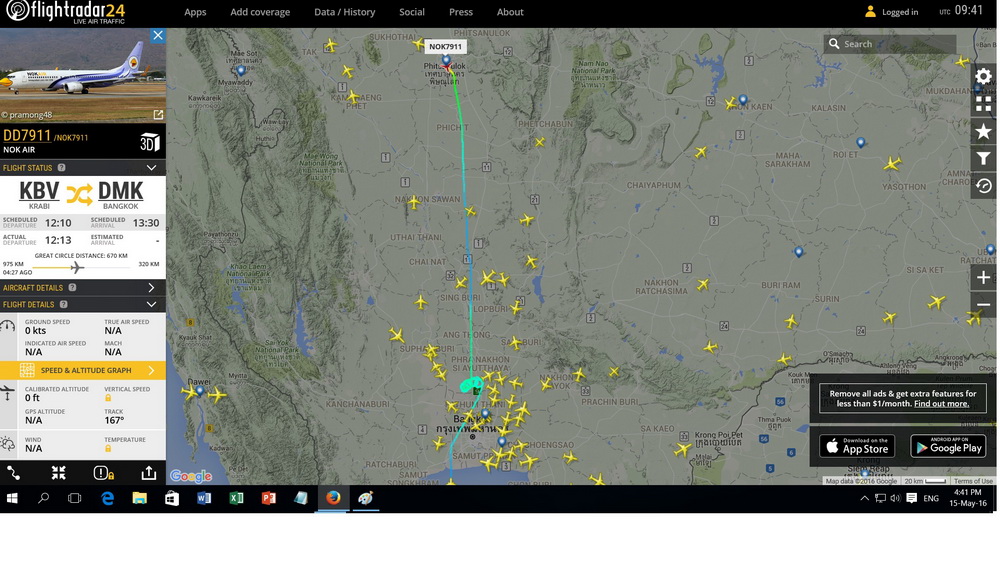Show route icon in bottom bar
This screenshot has width=1000, height=563.
[13, 472]
